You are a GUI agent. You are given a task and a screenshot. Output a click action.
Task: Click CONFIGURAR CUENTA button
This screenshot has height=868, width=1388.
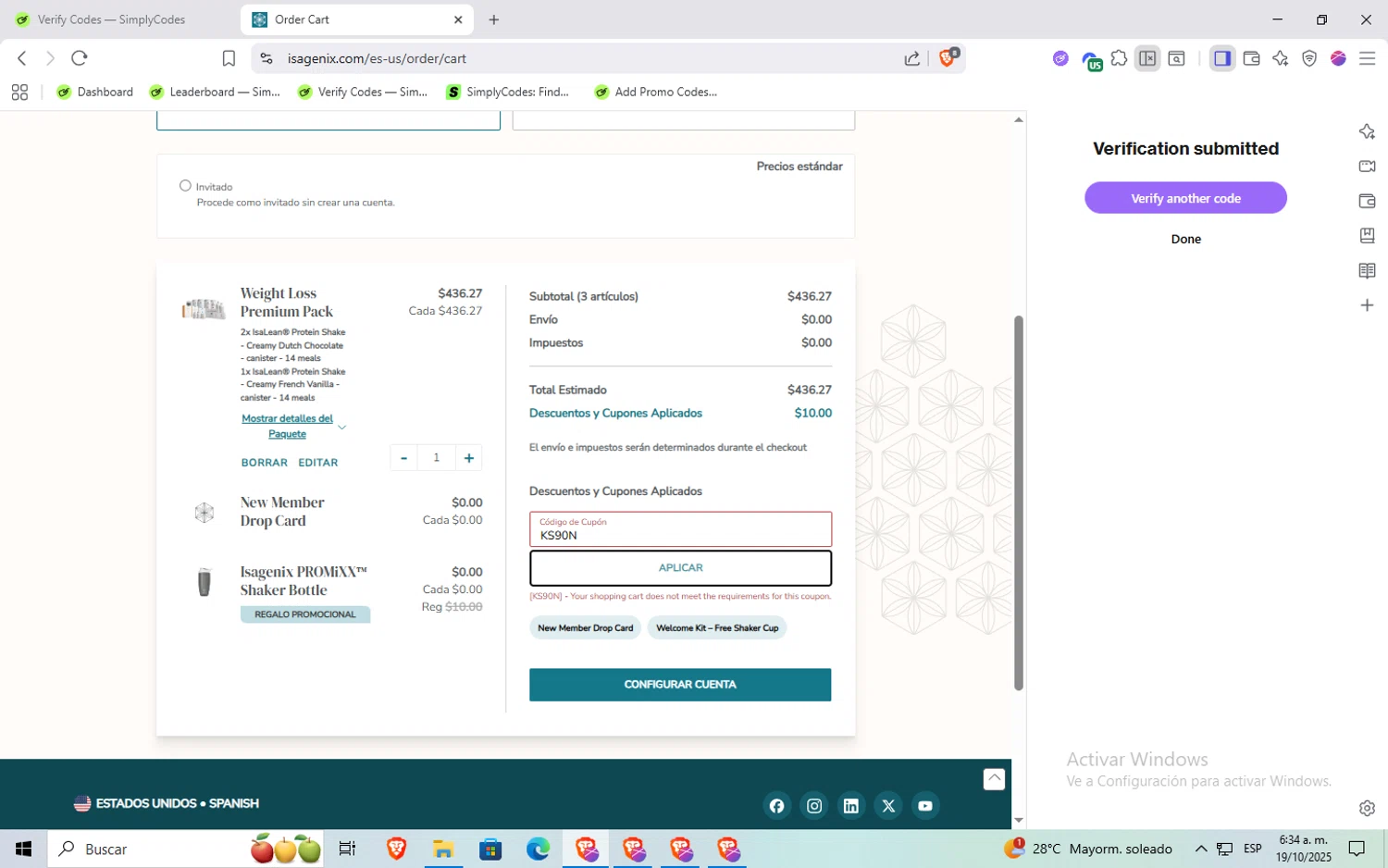[680, 685]
